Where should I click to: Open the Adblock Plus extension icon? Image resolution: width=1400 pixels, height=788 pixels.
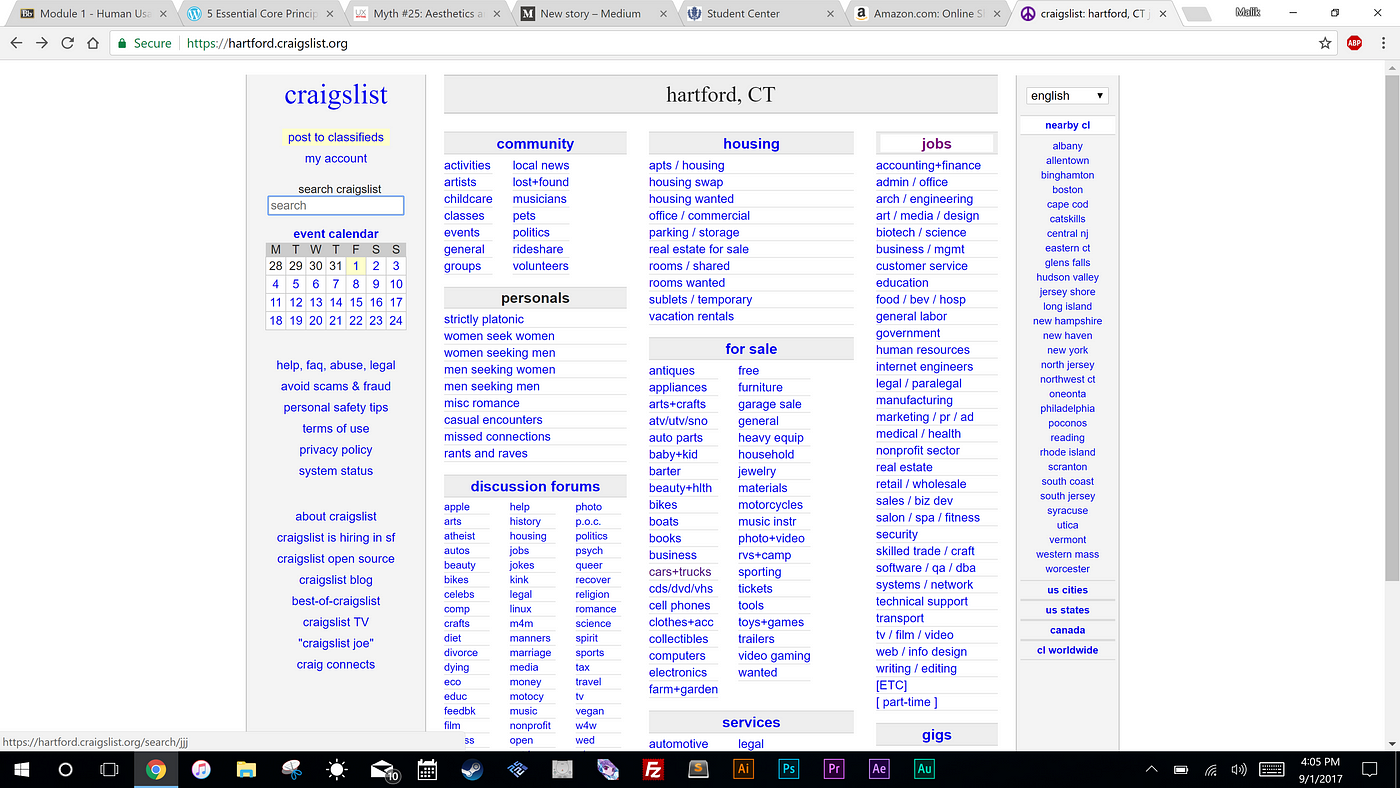1354,43
